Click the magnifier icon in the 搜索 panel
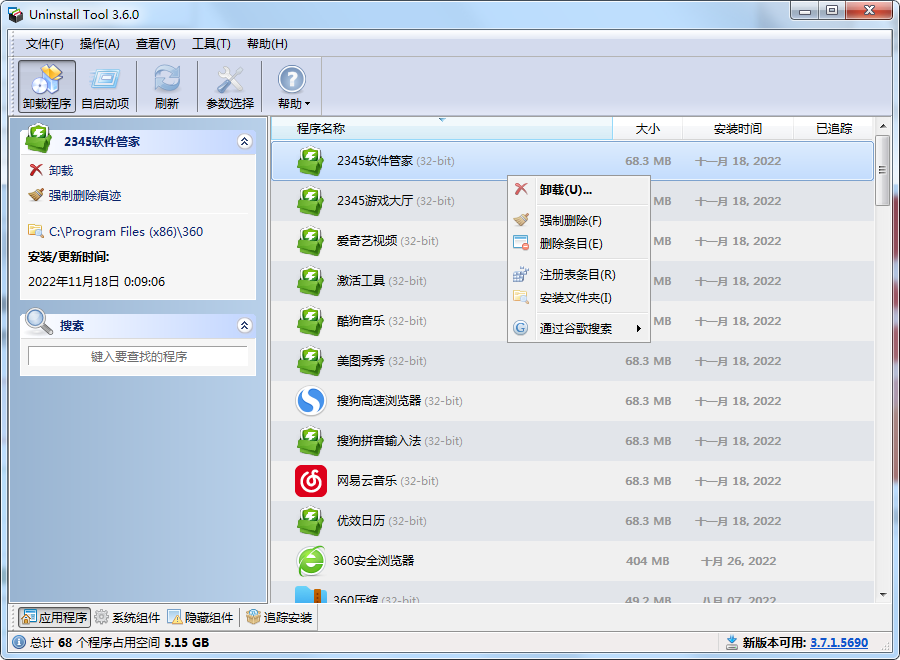900x660 pixels. coord(38,321)
